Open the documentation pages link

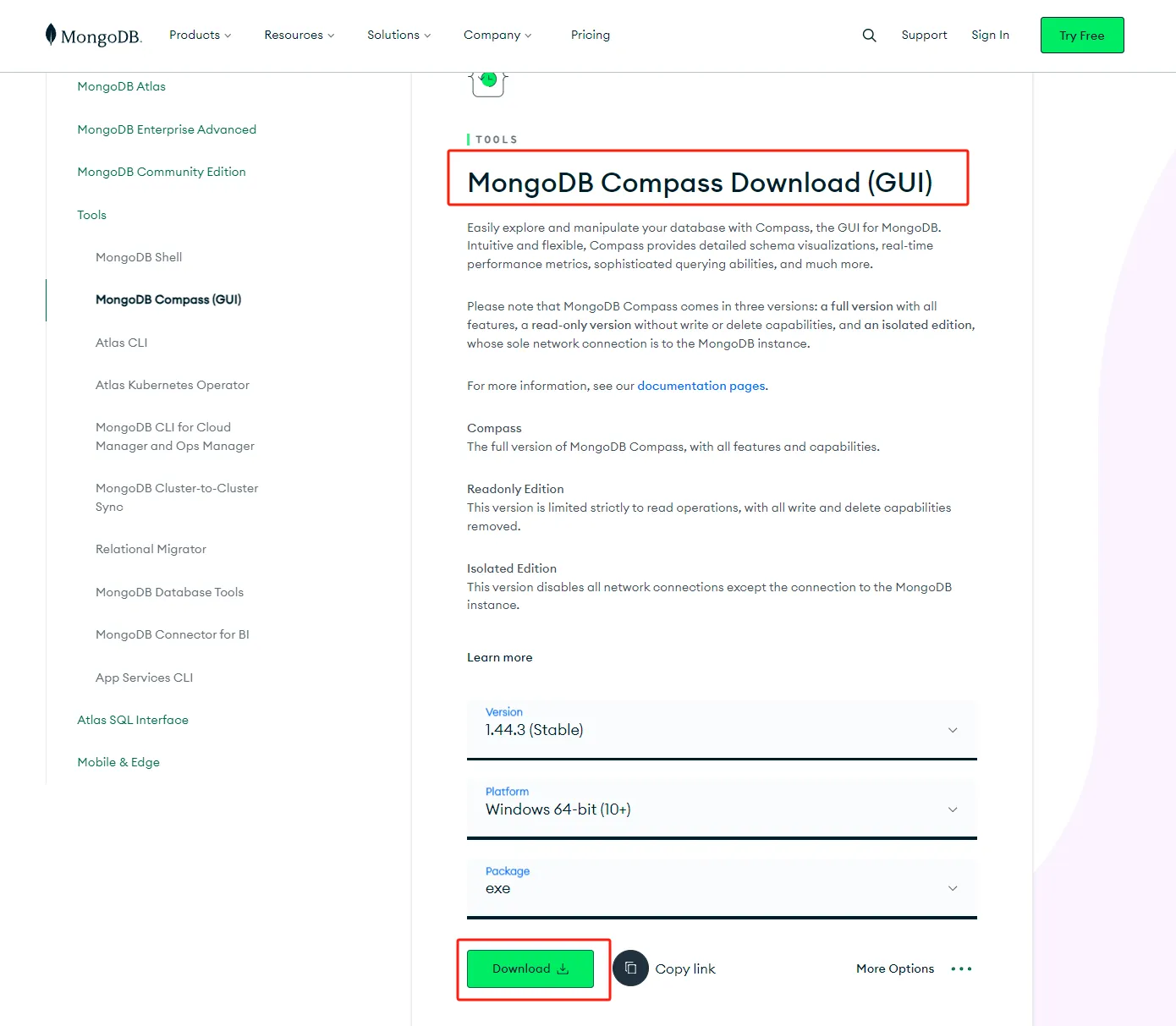click(x=701, y=386)
